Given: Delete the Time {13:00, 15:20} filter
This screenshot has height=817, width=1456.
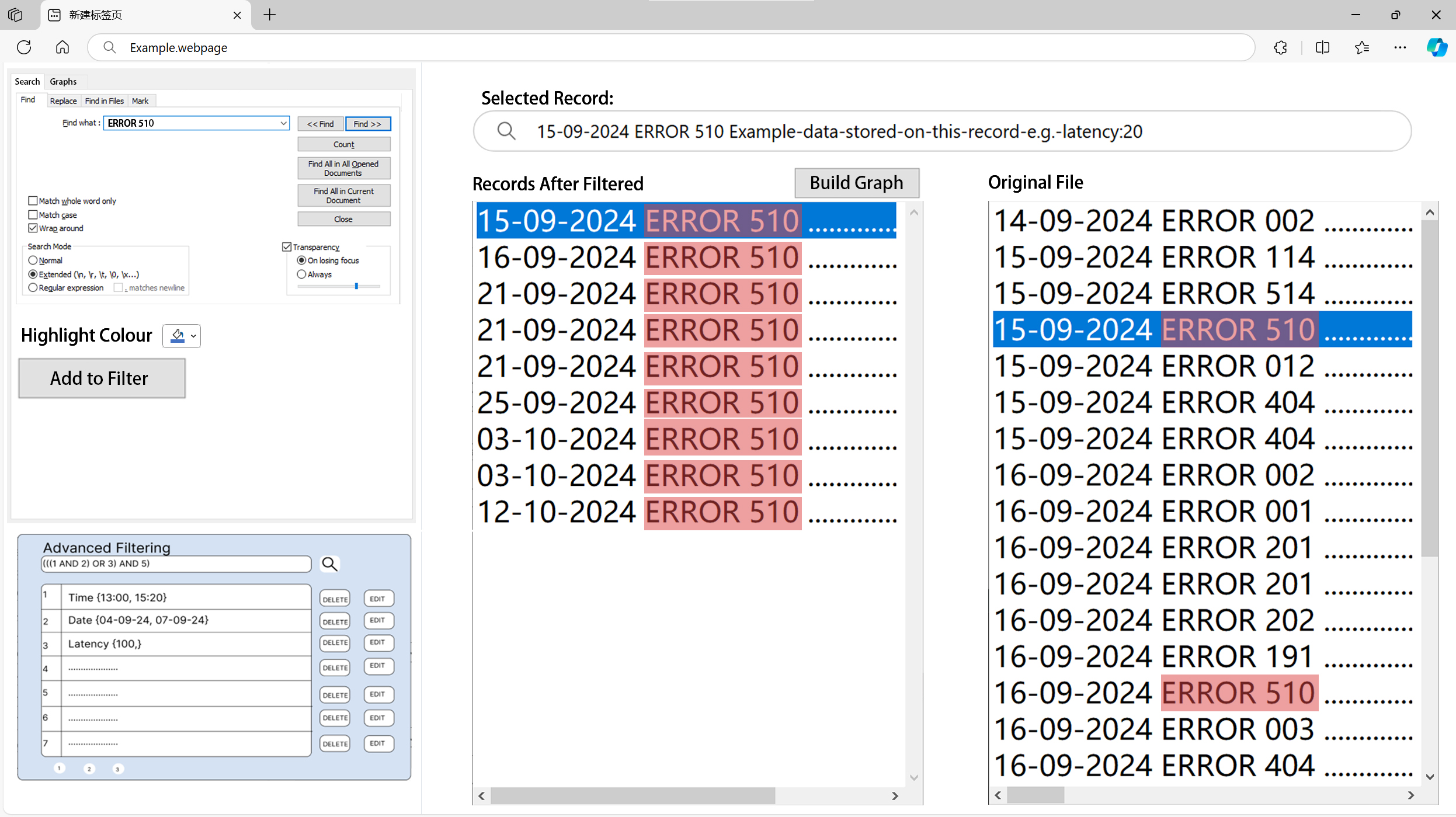Looking at the screenshot, I should tap(335, 599).
